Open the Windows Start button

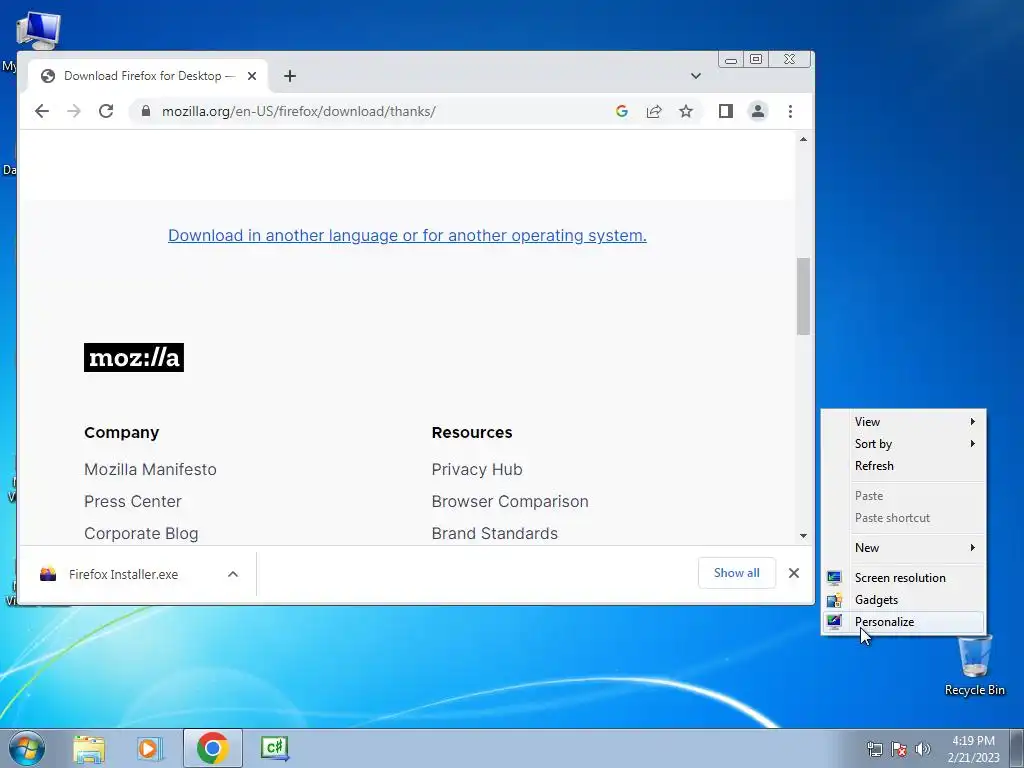pos(27,748)
